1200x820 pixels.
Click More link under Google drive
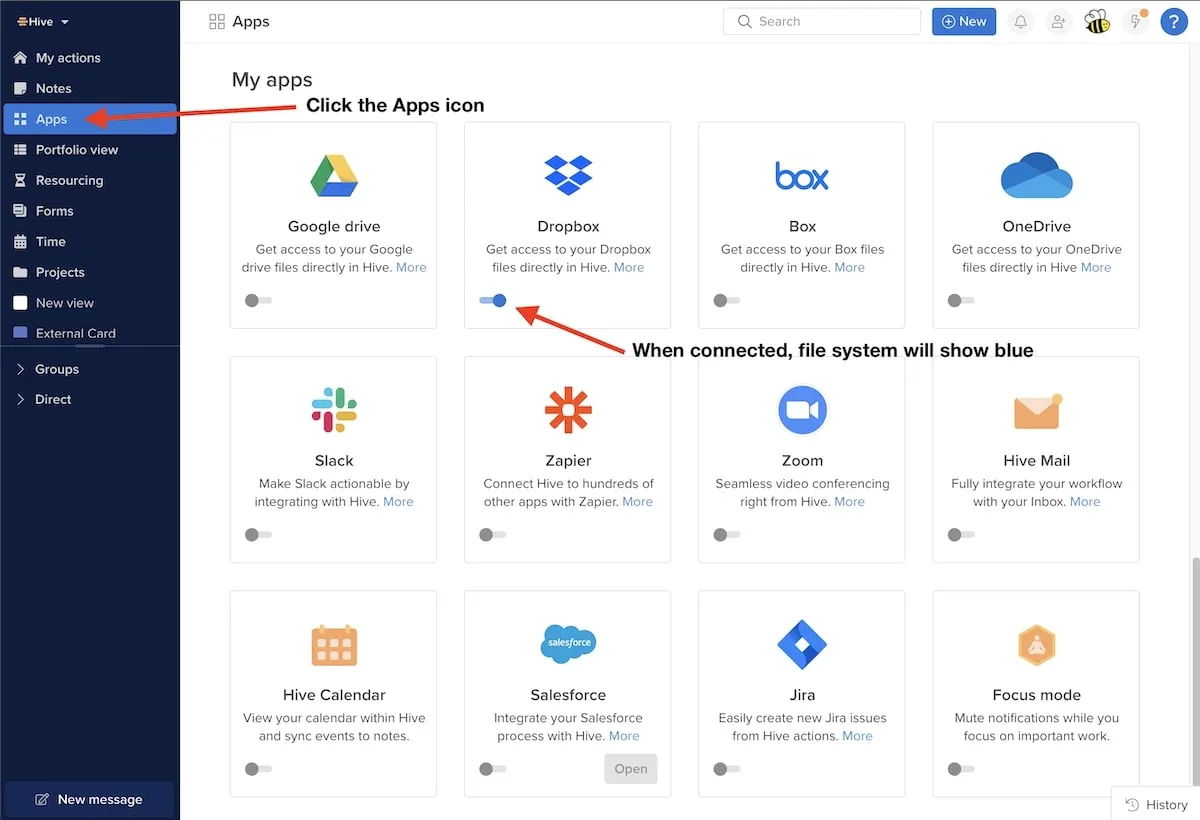pyautogui.click(x=411, y=267)
